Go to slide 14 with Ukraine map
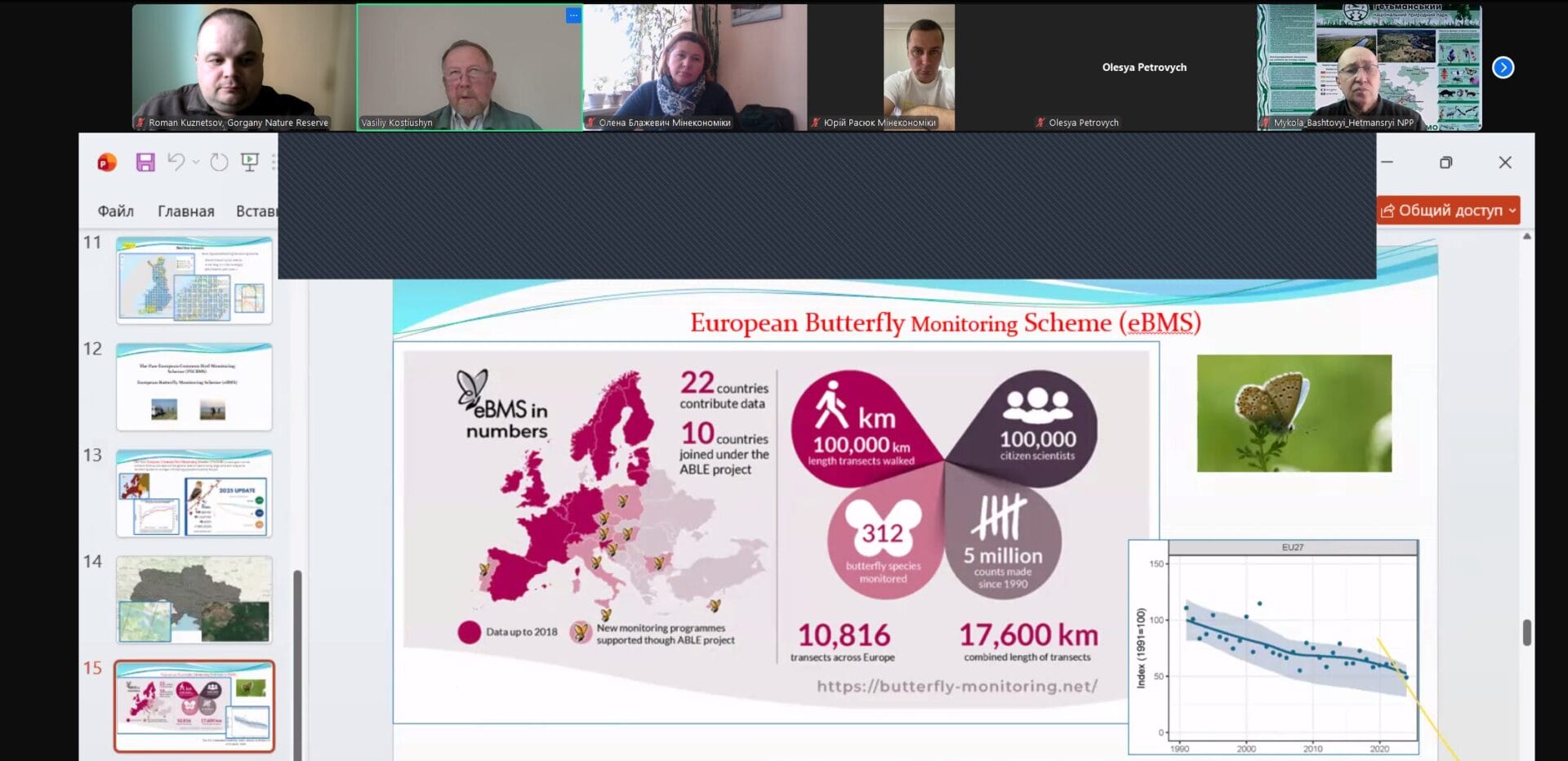 pos(194,599)
